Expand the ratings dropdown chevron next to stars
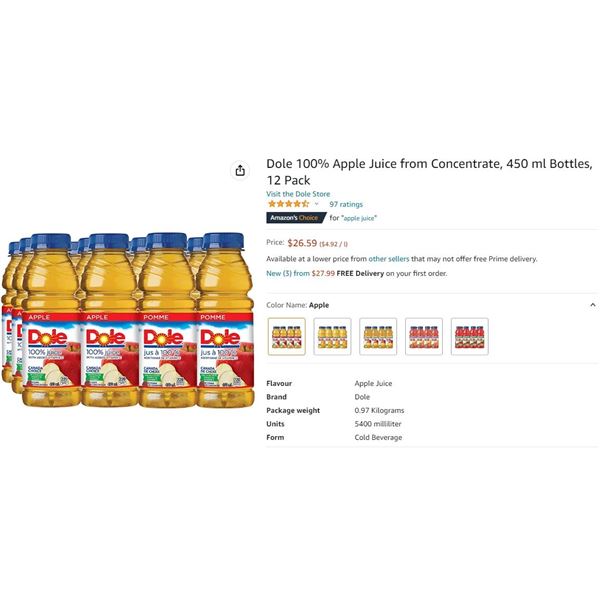The height and width of the screenshot is (600, 600). point(316,204)
